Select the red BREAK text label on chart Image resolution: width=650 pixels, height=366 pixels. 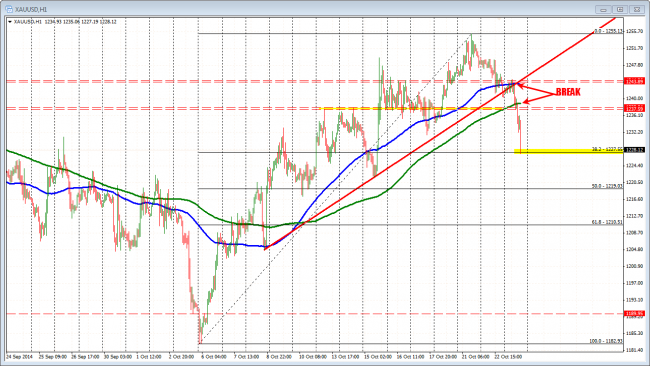(x=568, y=92)
